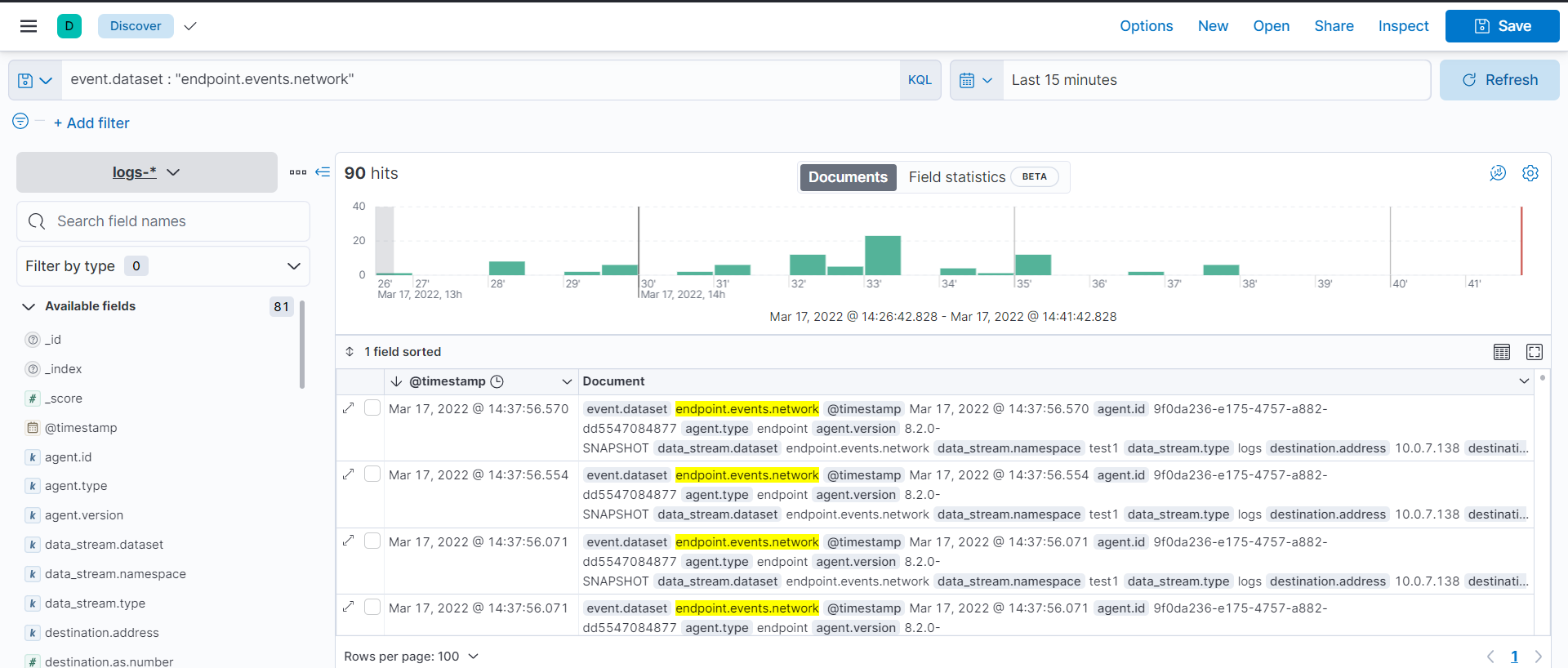The image size is (1568, 668).
Task: Select row checkbox for 14:37:56.554
Action: (x=372, y=474)
